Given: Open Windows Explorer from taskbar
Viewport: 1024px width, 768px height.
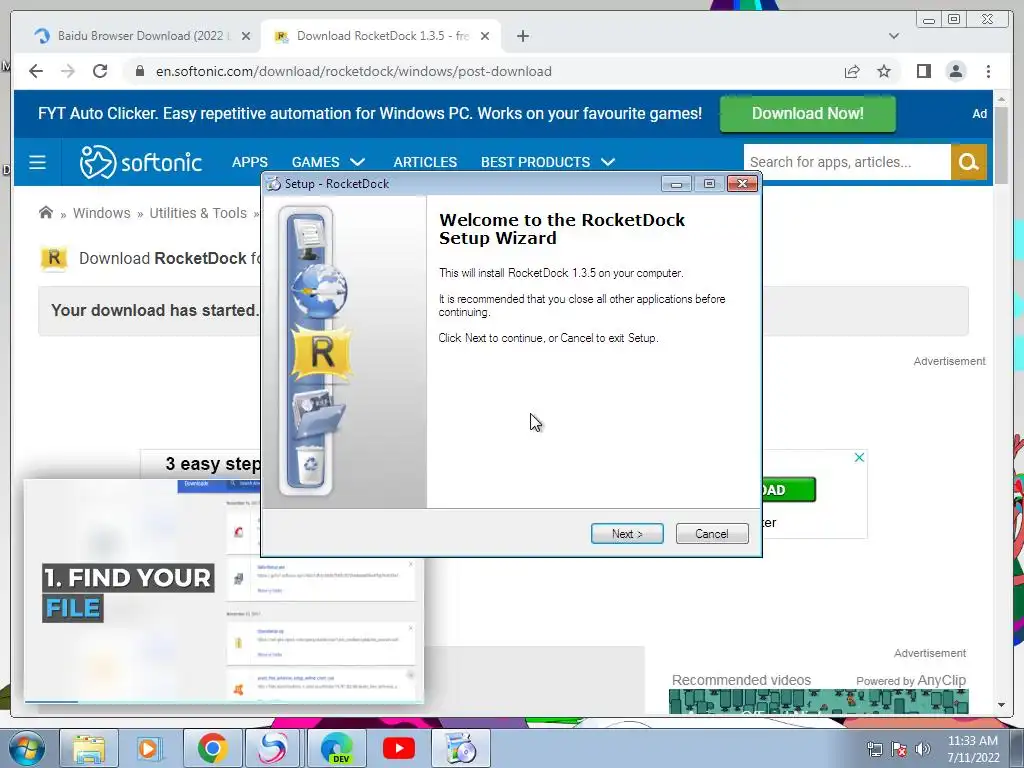Looking at the screenshot, I should tap(89, 748).
